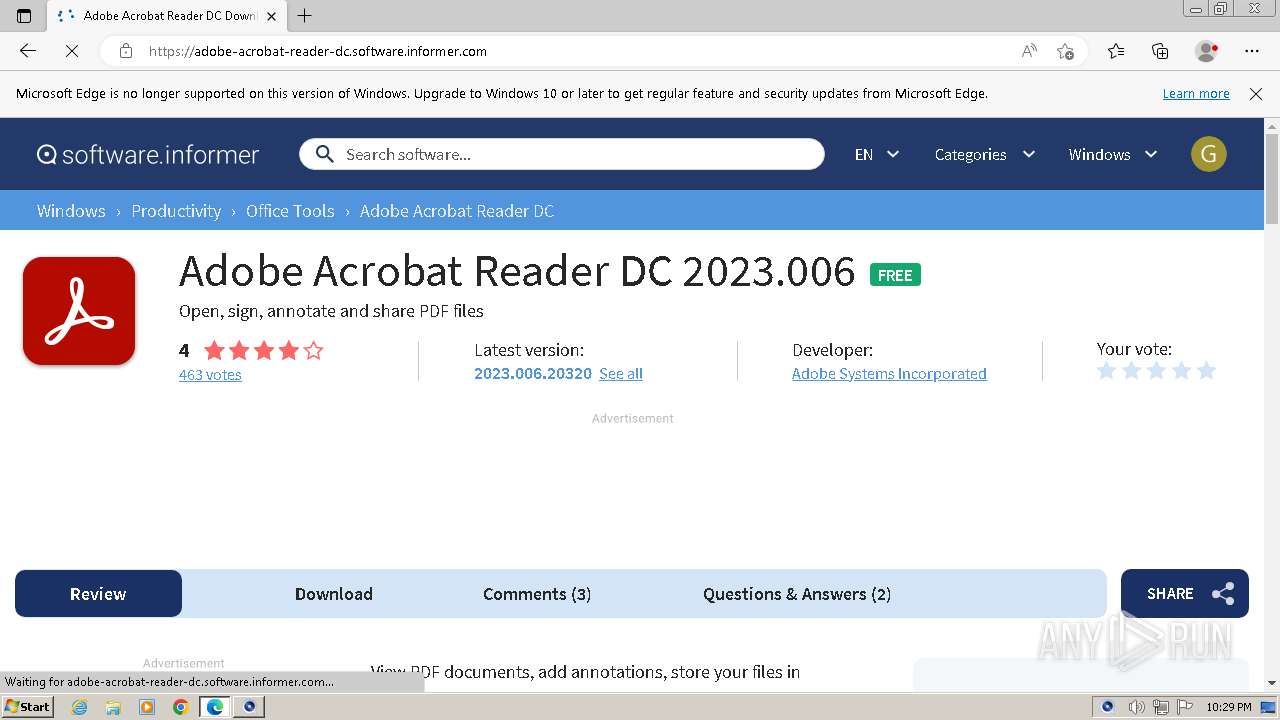Open File Explorer from taskbar
The image size is (1280, 720).
coord(113,707)
